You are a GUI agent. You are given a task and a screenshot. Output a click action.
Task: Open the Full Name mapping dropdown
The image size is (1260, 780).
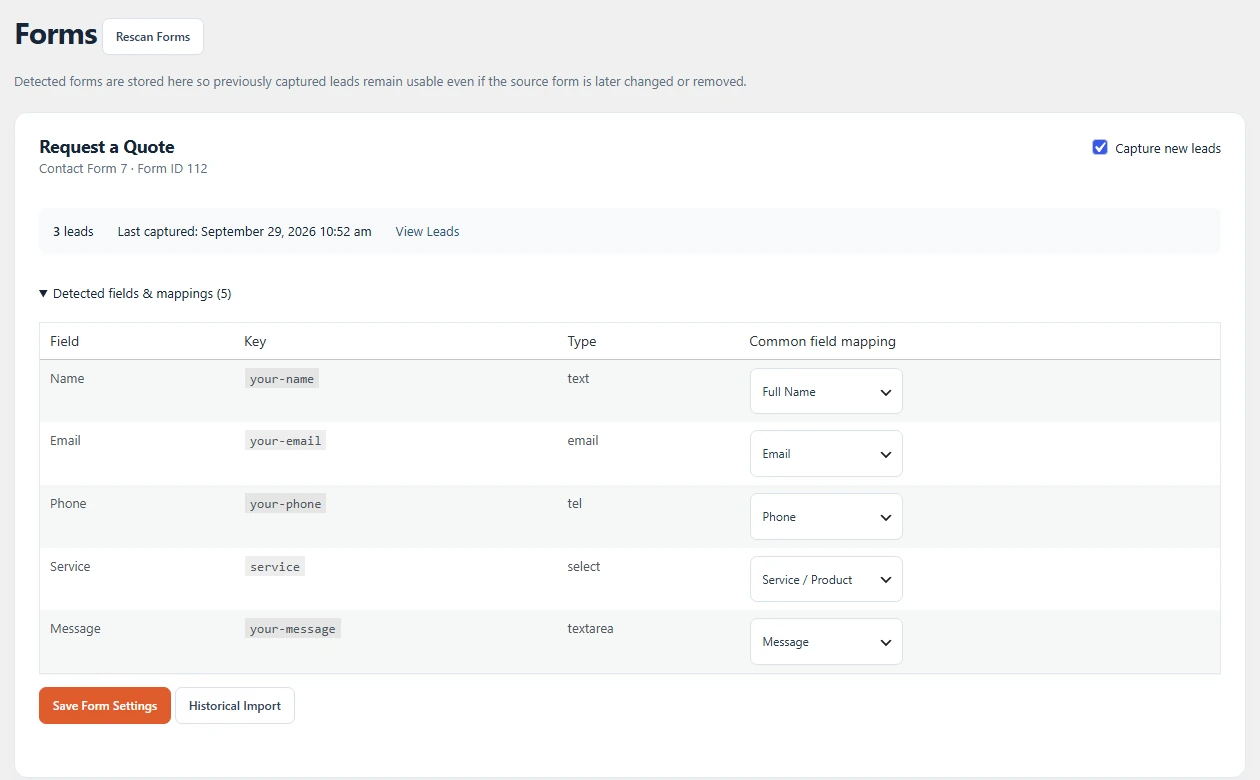[x=826, y=391]
